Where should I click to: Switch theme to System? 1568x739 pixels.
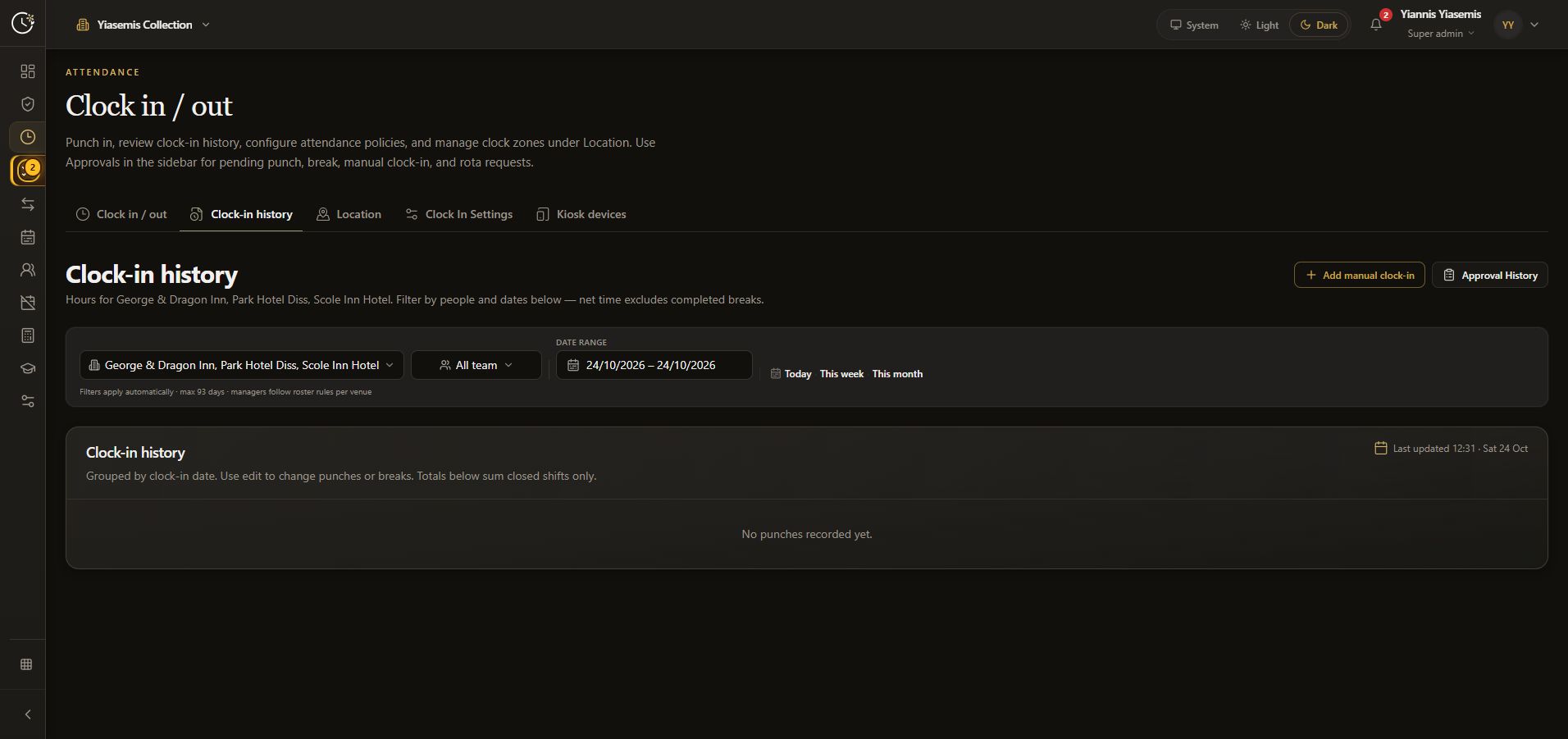(x=1194, y=25)
